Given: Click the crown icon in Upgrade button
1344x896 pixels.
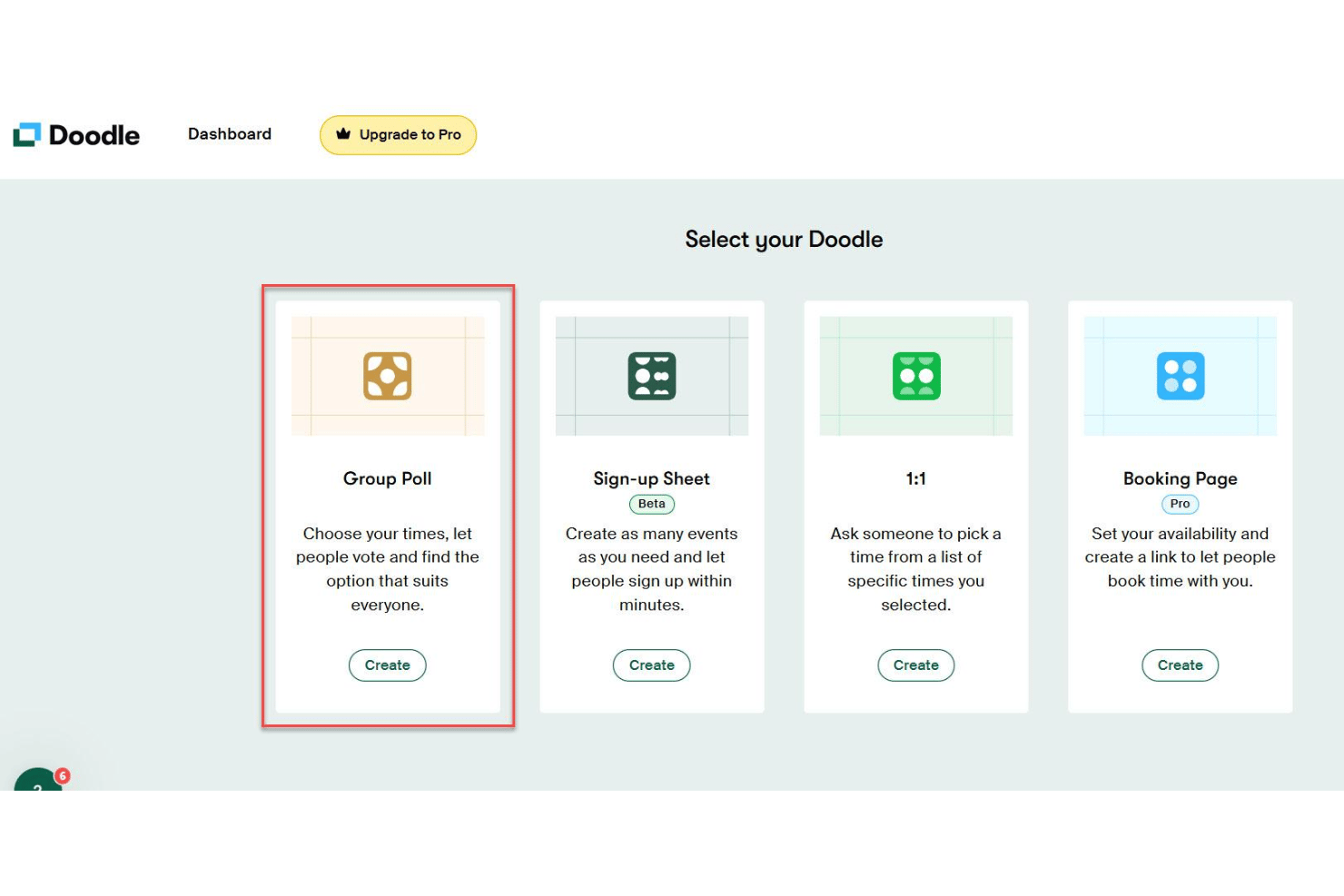Looking at the screenshot, I should pyautogui.click(x=343, y=134).
